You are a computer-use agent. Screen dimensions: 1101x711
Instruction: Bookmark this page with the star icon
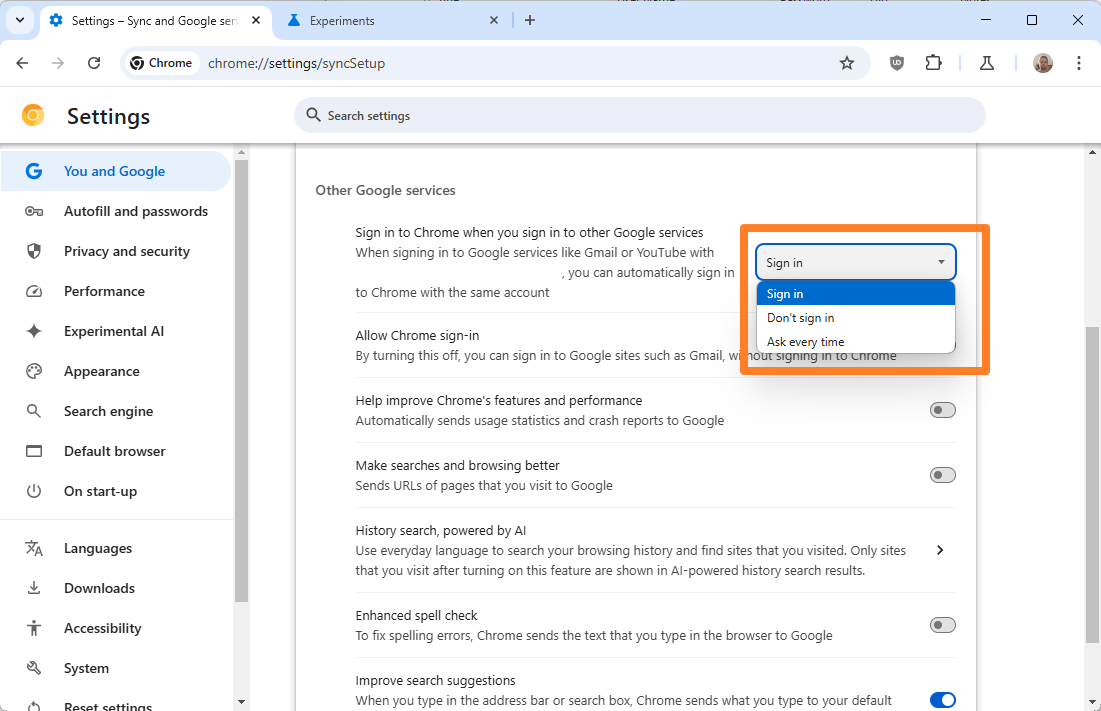(x=847, y=63)
